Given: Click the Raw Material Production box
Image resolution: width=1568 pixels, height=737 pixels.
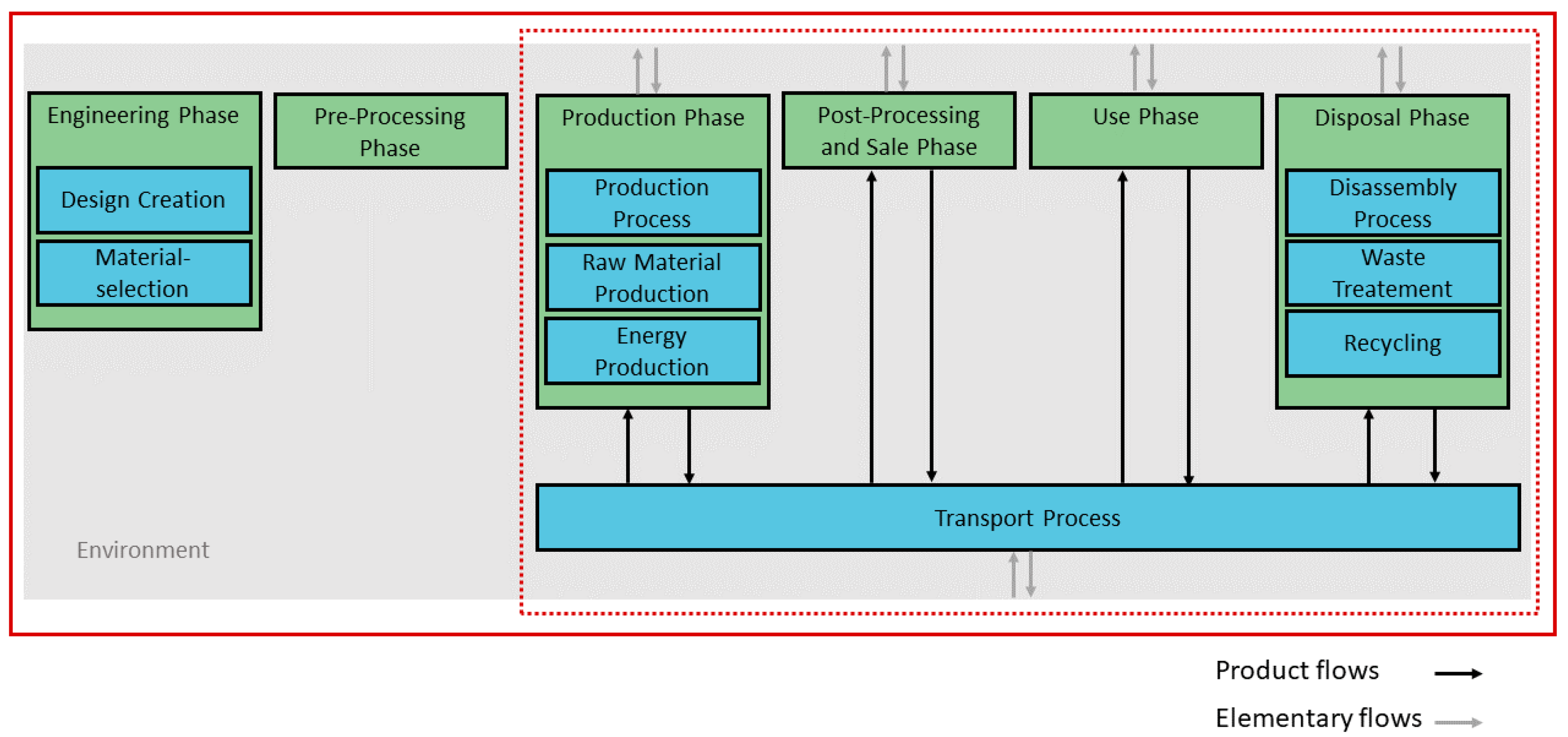Looking at the screenshot, I should point(653,278).
